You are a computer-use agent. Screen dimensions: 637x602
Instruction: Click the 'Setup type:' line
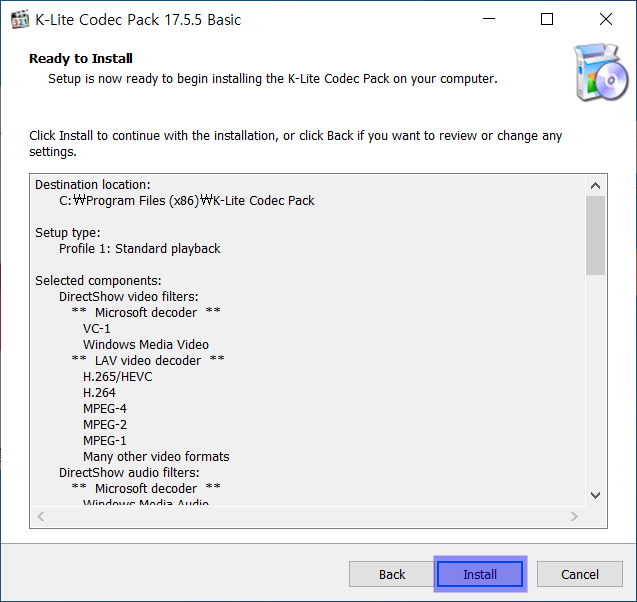(67, 233)
